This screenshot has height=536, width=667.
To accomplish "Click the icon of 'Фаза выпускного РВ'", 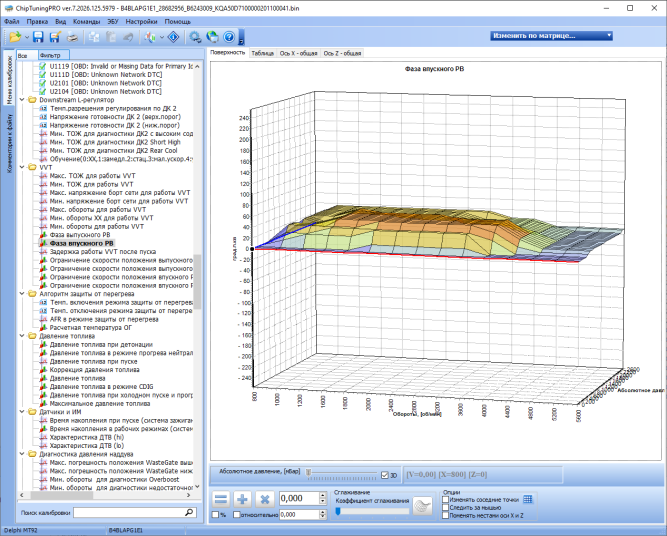I will click(x=43, y=235).
